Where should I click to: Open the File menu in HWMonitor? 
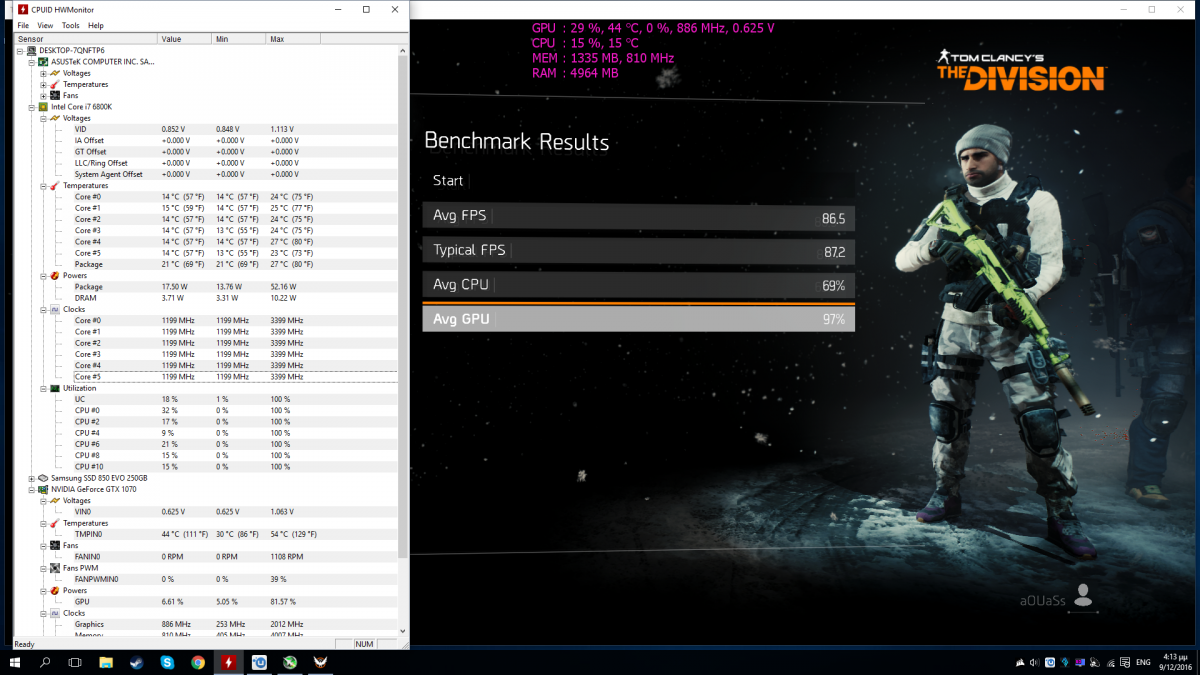point(23,25)
